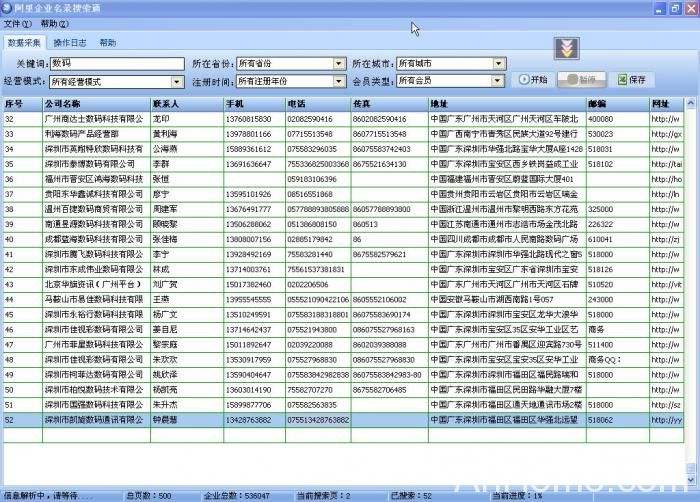Screen dimensions: 700x502
Task: Open the 注册时间 registration year dropdown
Action: [x=339, y=81]
